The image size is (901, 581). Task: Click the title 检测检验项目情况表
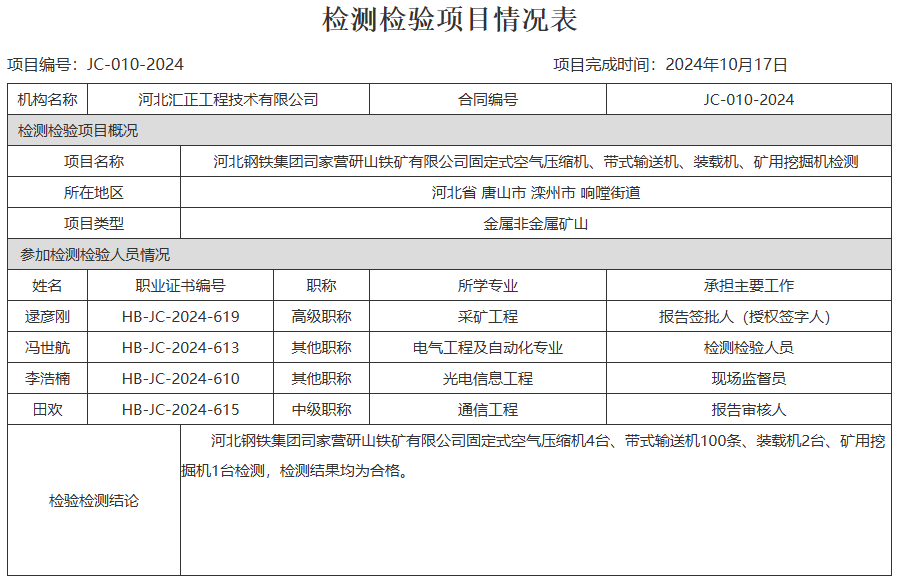pos(449,20)
